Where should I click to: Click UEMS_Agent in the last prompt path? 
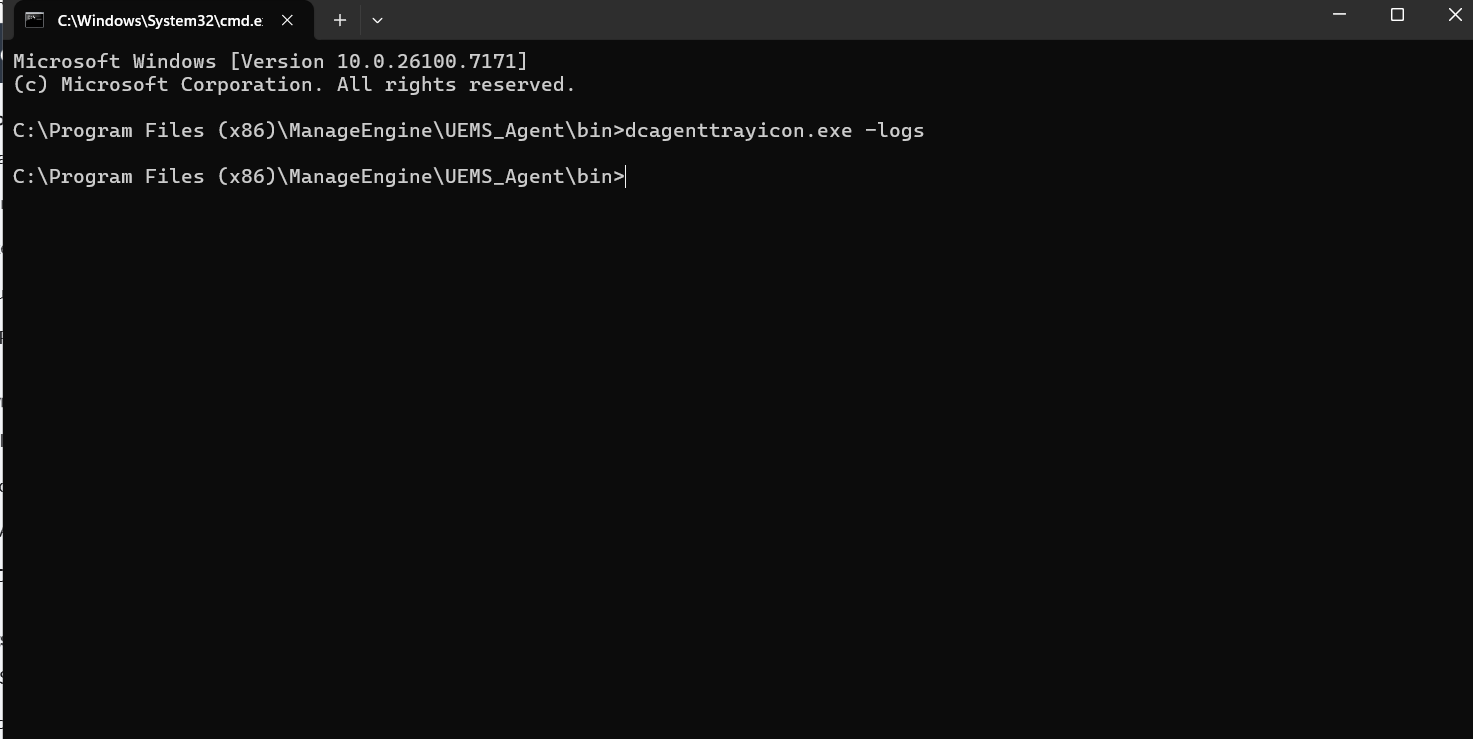[x=504, y=177]
